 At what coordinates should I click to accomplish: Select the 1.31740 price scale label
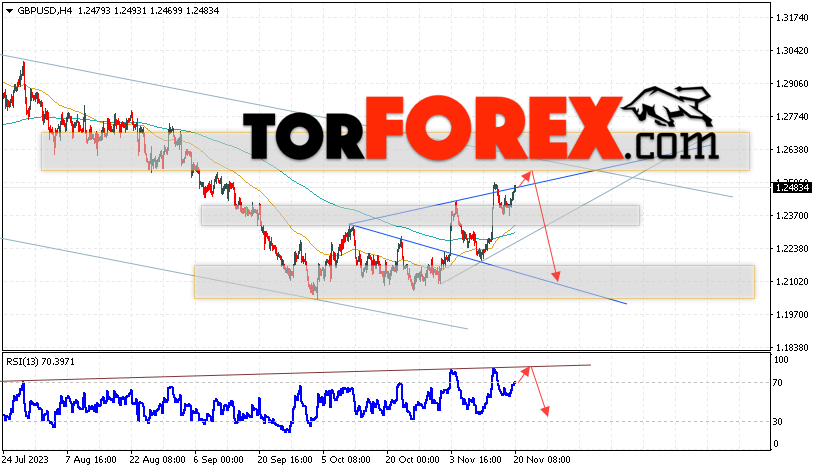(x=792, y=18)
